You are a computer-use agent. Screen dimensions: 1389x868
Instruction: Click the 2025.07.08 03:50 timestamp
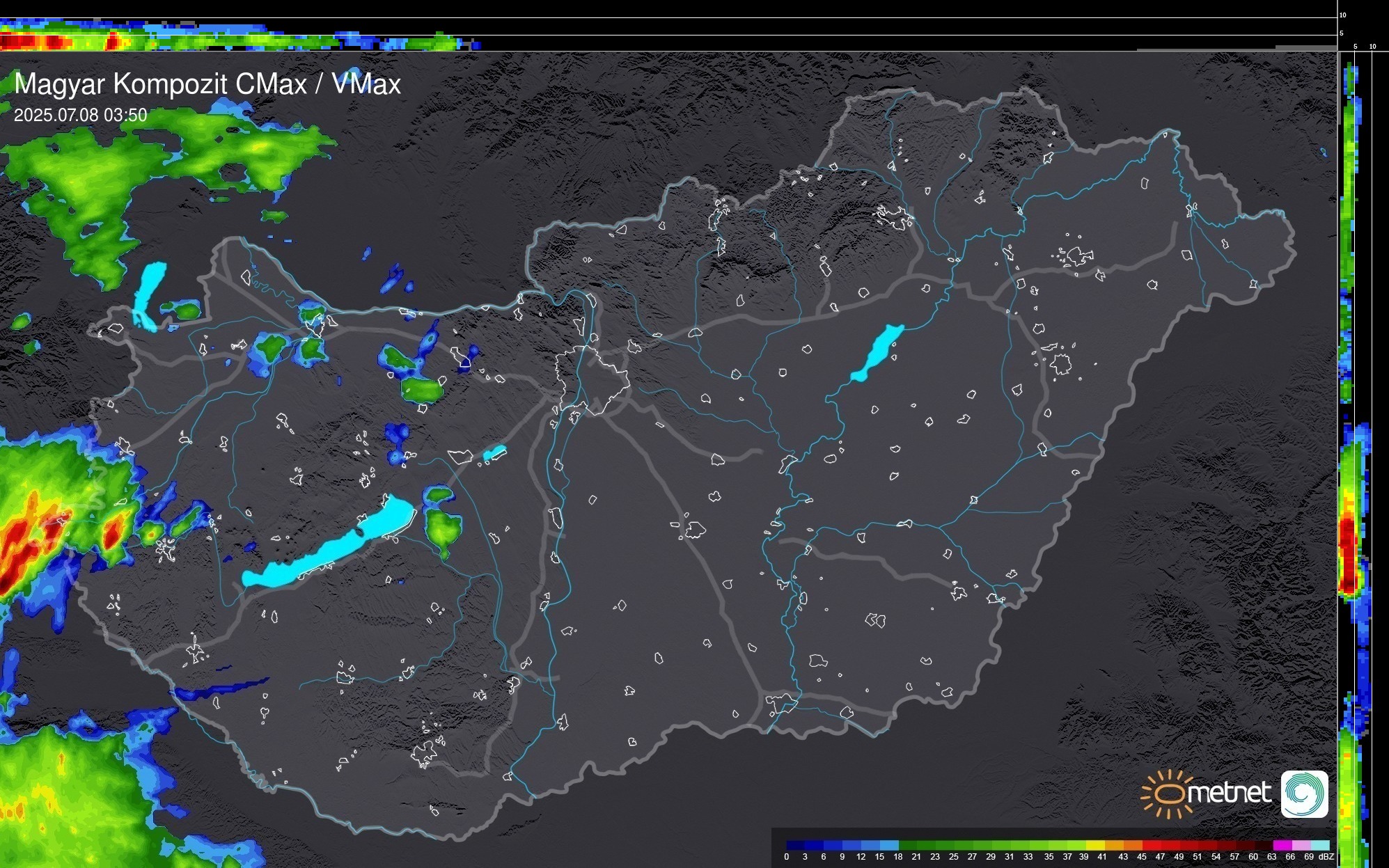pos(80,115)
